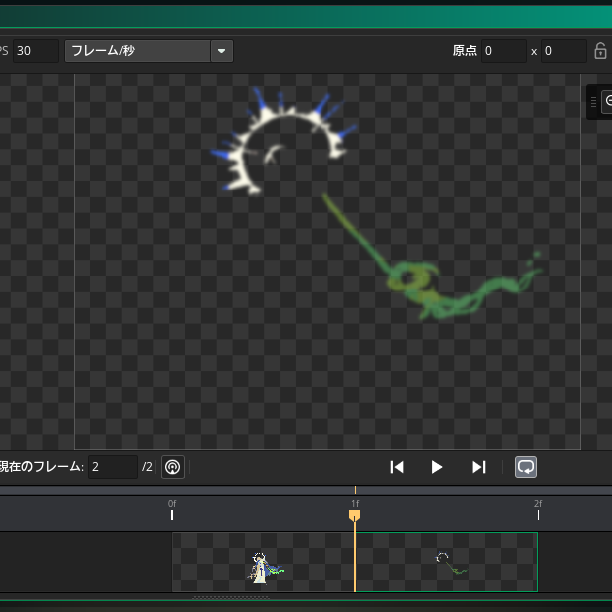Play the sprite animation

[x=437, y=467]
